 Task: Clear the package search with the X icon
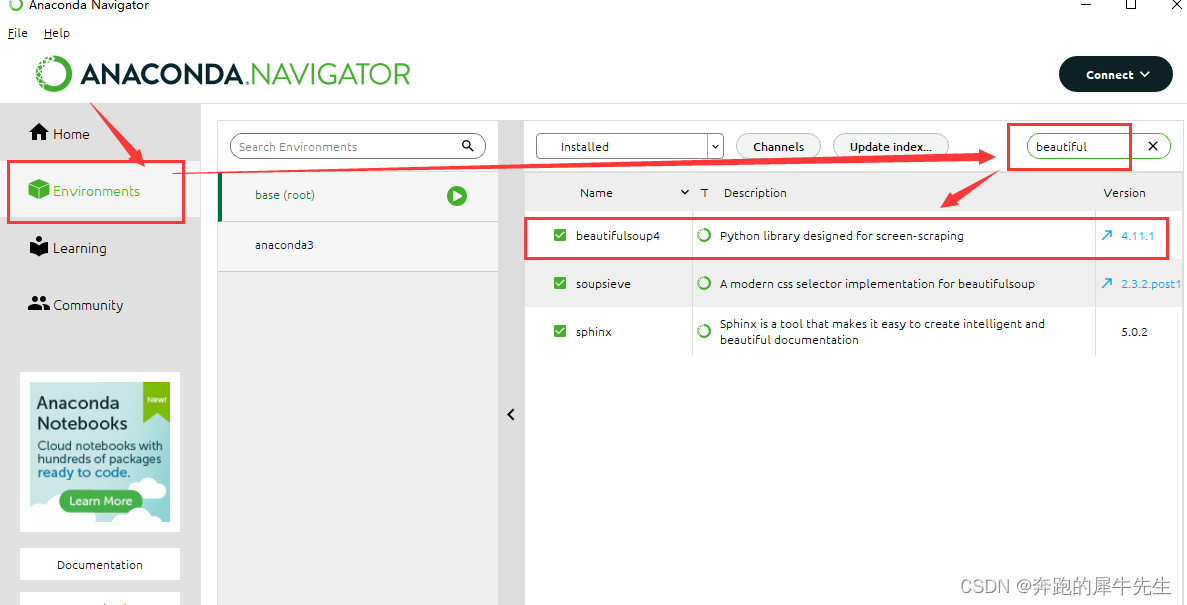click(1153, 146)
